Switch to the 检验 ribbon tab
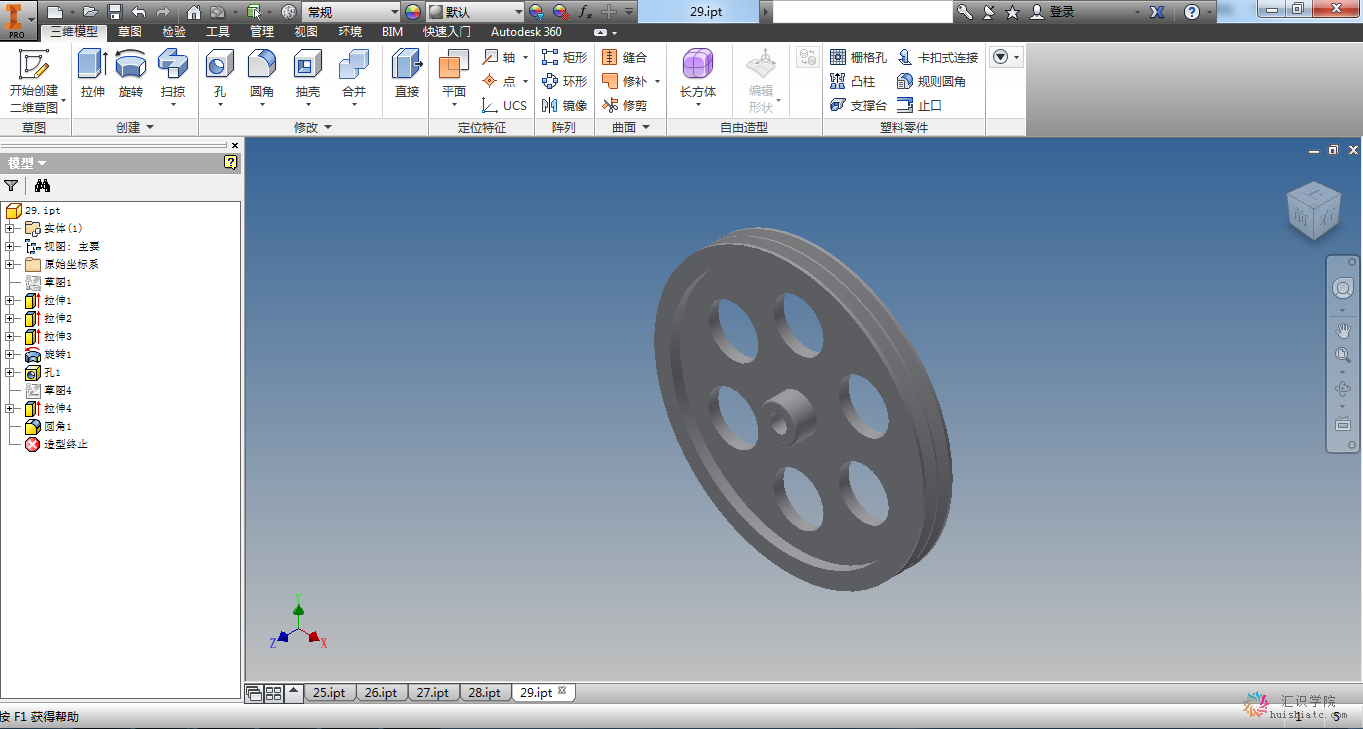 pyautogui.click(x=174, y=32)
